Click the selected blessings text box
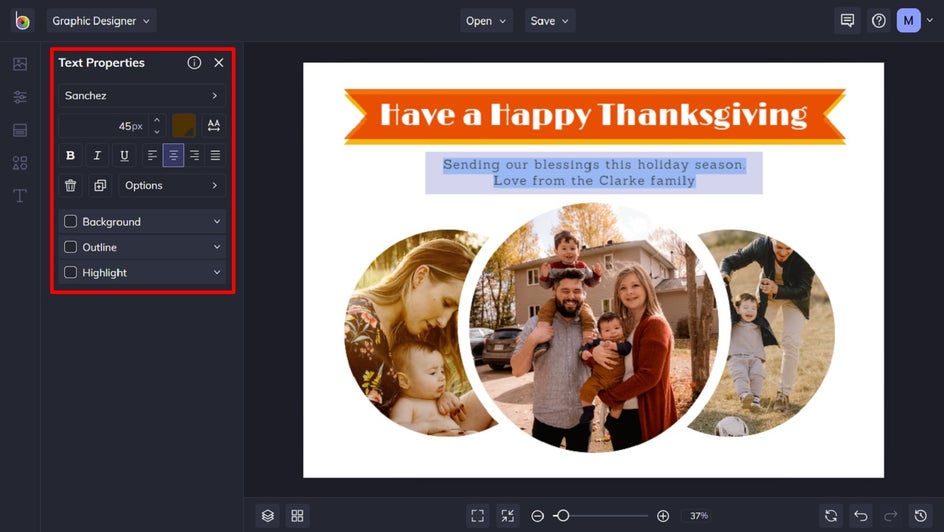Screen dimensions: 944x532 point(594,173)
